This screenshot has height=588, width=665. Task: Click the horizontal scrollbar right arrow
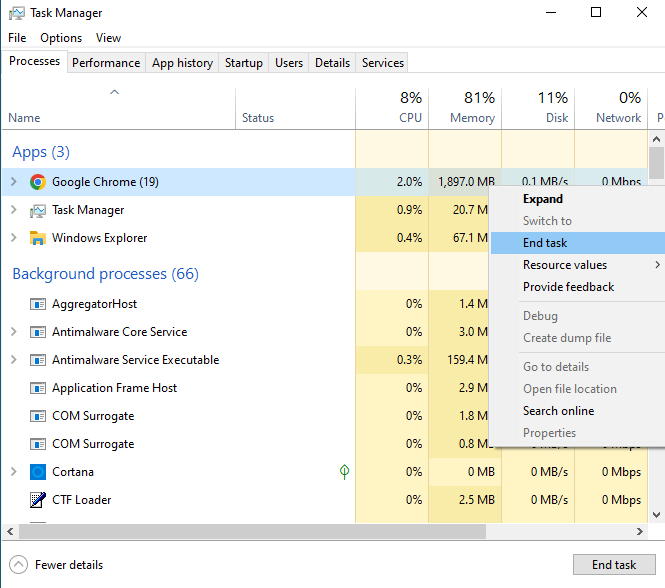[640, 532]
